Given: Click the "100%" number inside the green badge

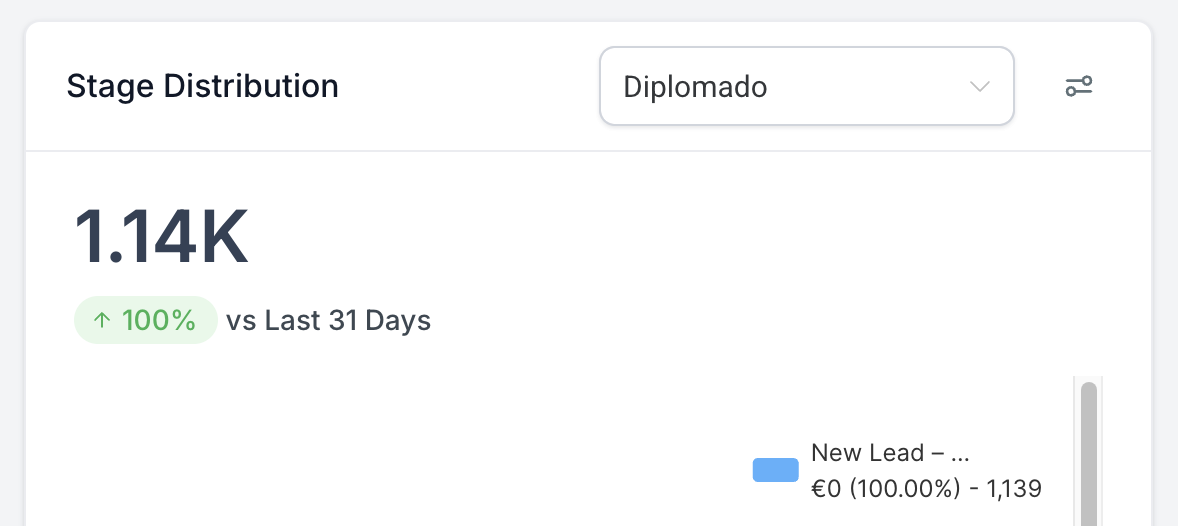Looking at the screenshot, I should pyautogui.click(x=158, y=321).
